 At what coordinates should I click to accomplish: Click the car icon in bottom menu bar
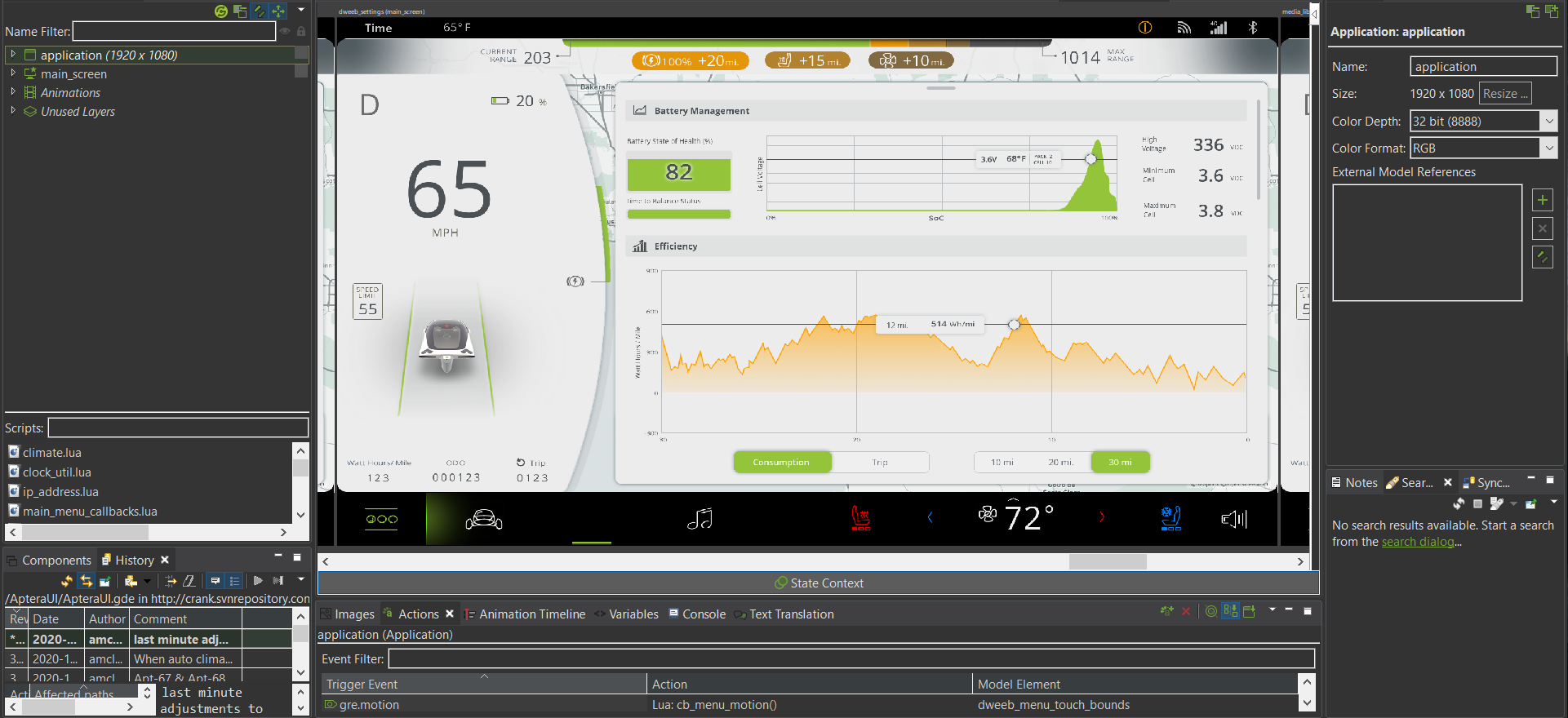point(484,519)
